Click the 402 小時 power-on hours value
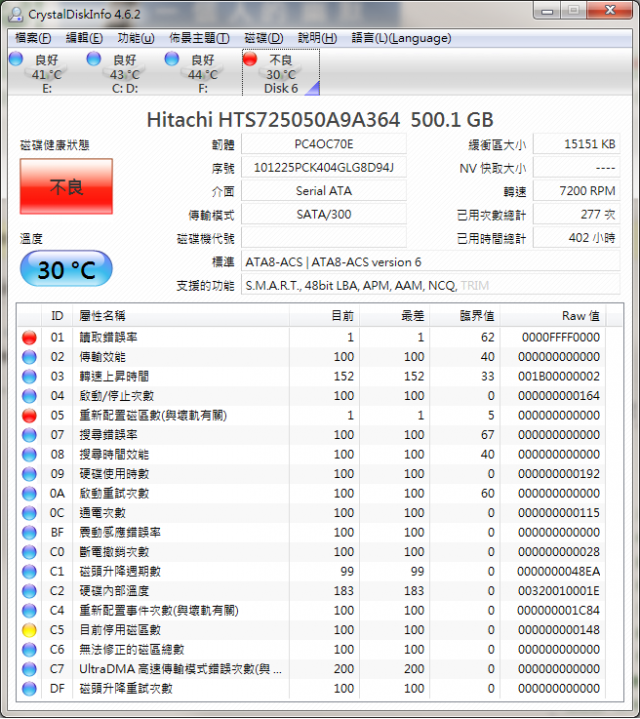 576,238
